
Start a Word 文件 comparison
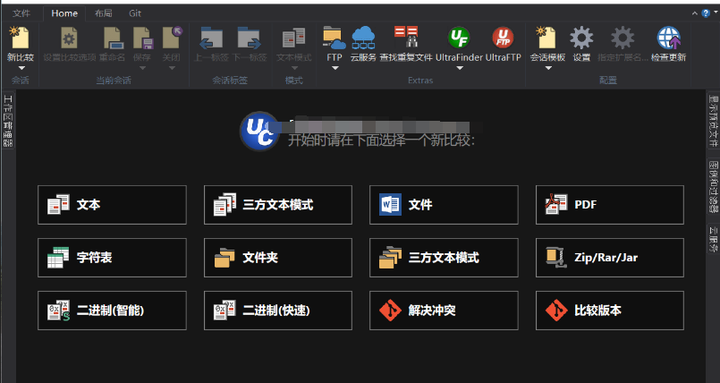[x=444, y=205]
